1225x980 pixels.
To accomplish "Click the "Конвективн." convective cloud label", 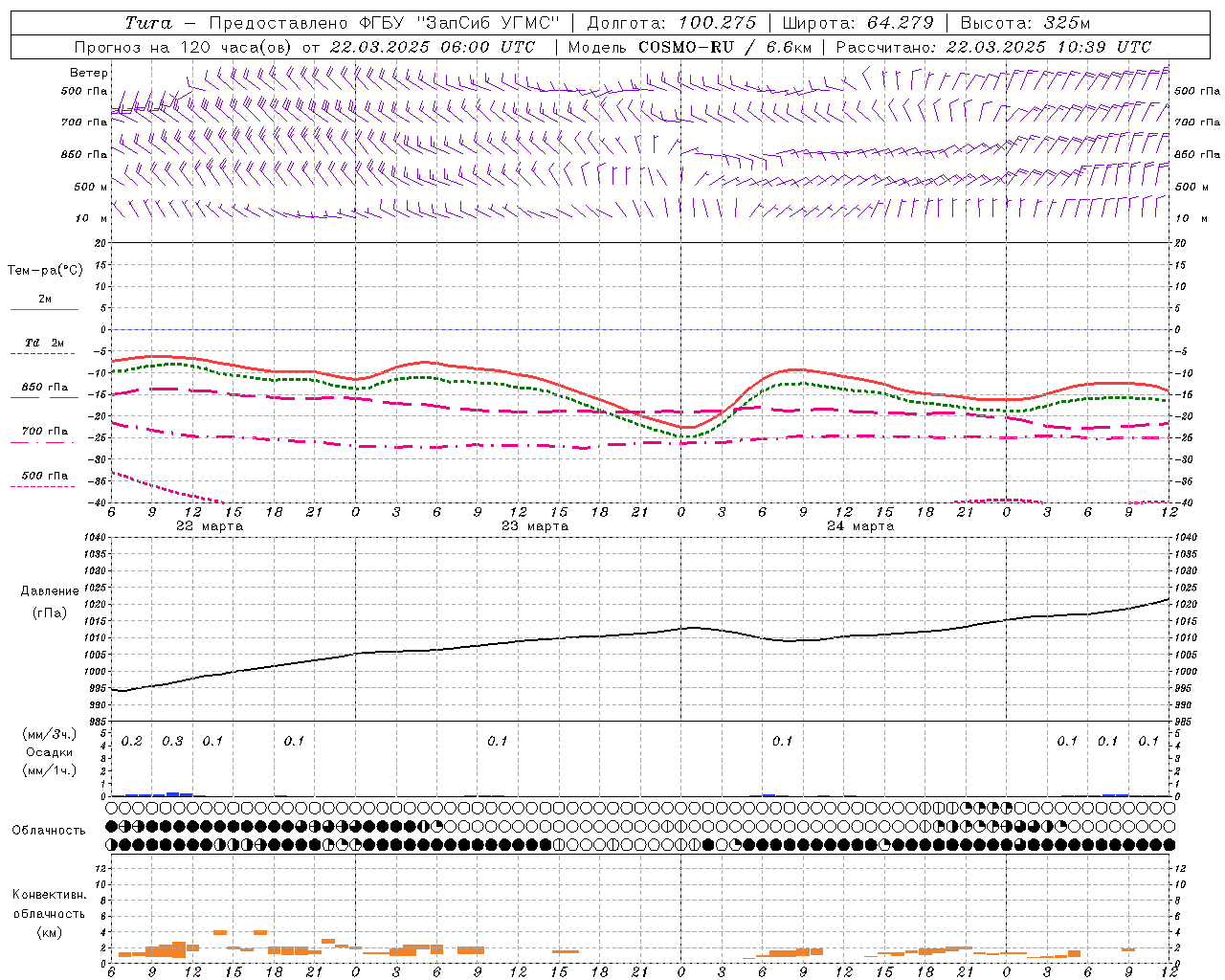I will (x=49, y=895).
